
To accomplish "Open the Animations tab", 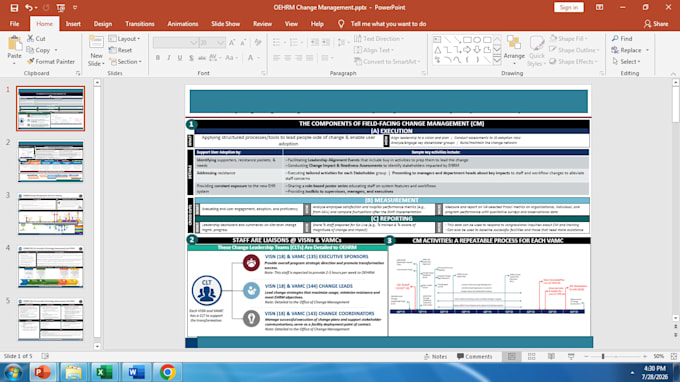I will pos(183,24).
